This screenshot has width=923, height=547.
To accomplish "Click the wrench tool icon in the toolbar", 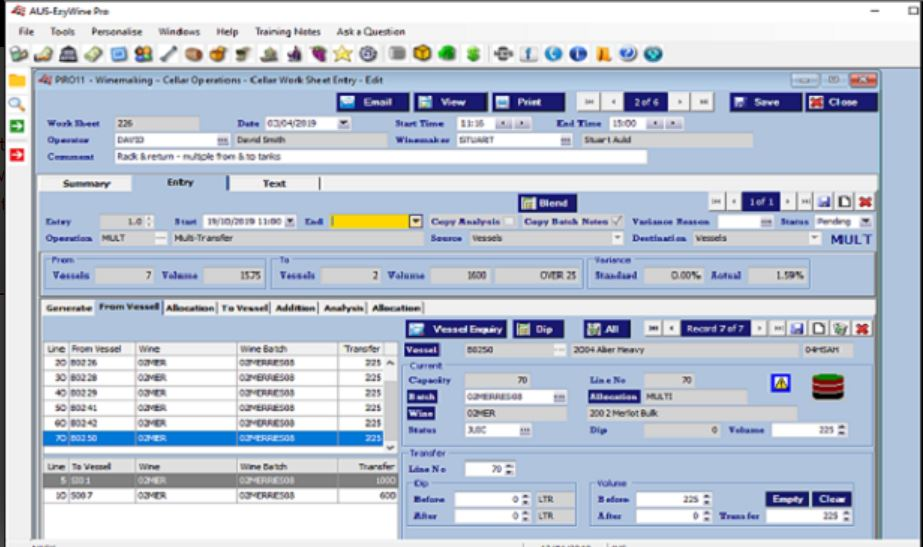I will click(168, 54).
